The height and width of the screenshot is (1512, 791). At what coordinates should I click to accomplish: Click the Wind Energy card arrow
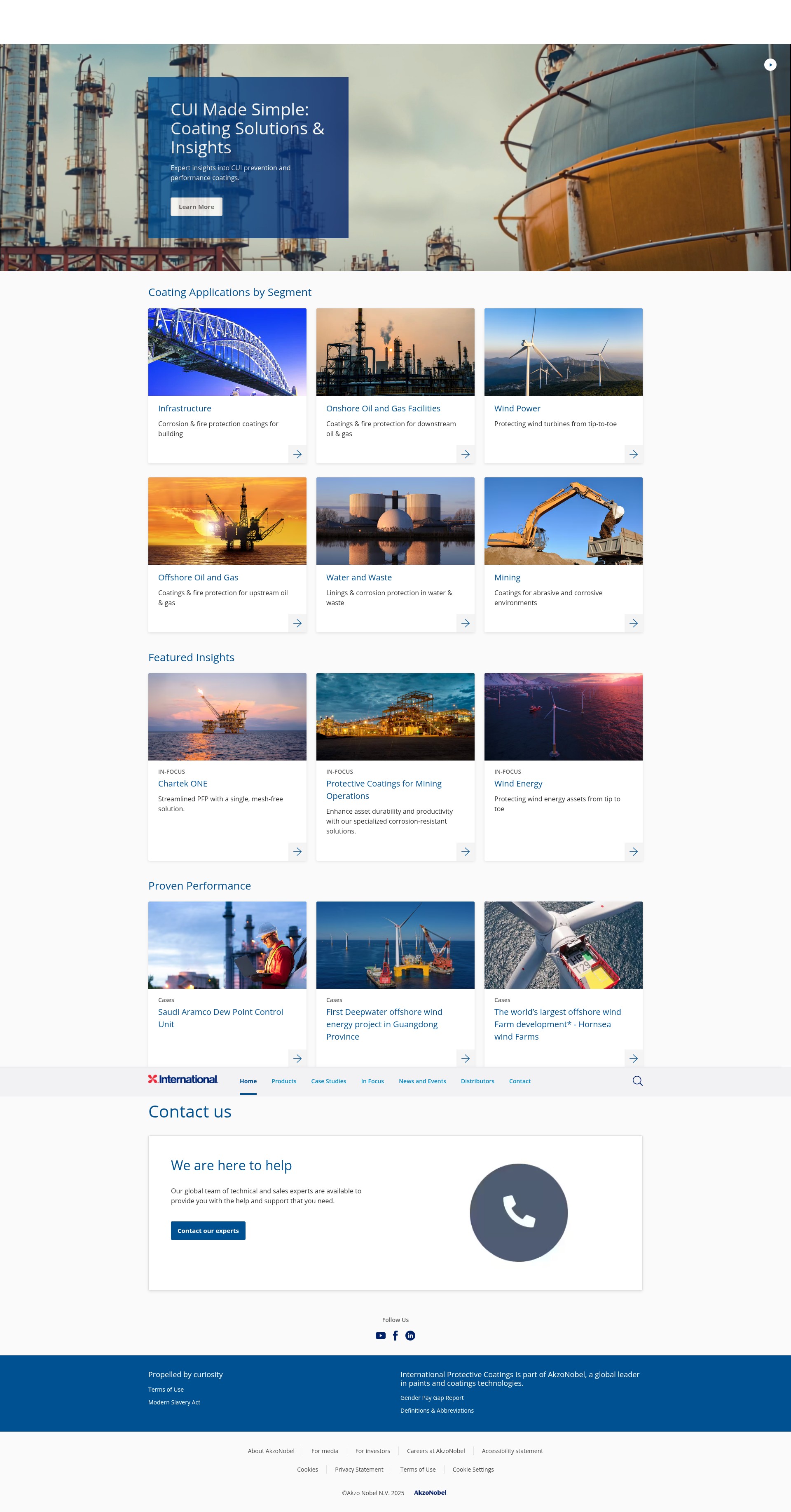(x=634, y=852)
